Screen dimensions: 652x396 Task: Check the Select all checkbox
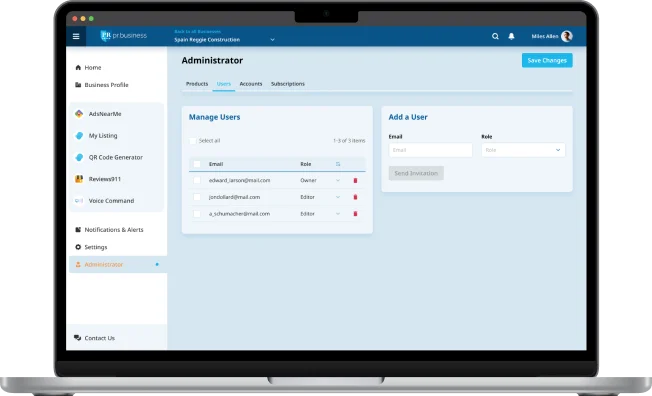[x=193, y=141]
